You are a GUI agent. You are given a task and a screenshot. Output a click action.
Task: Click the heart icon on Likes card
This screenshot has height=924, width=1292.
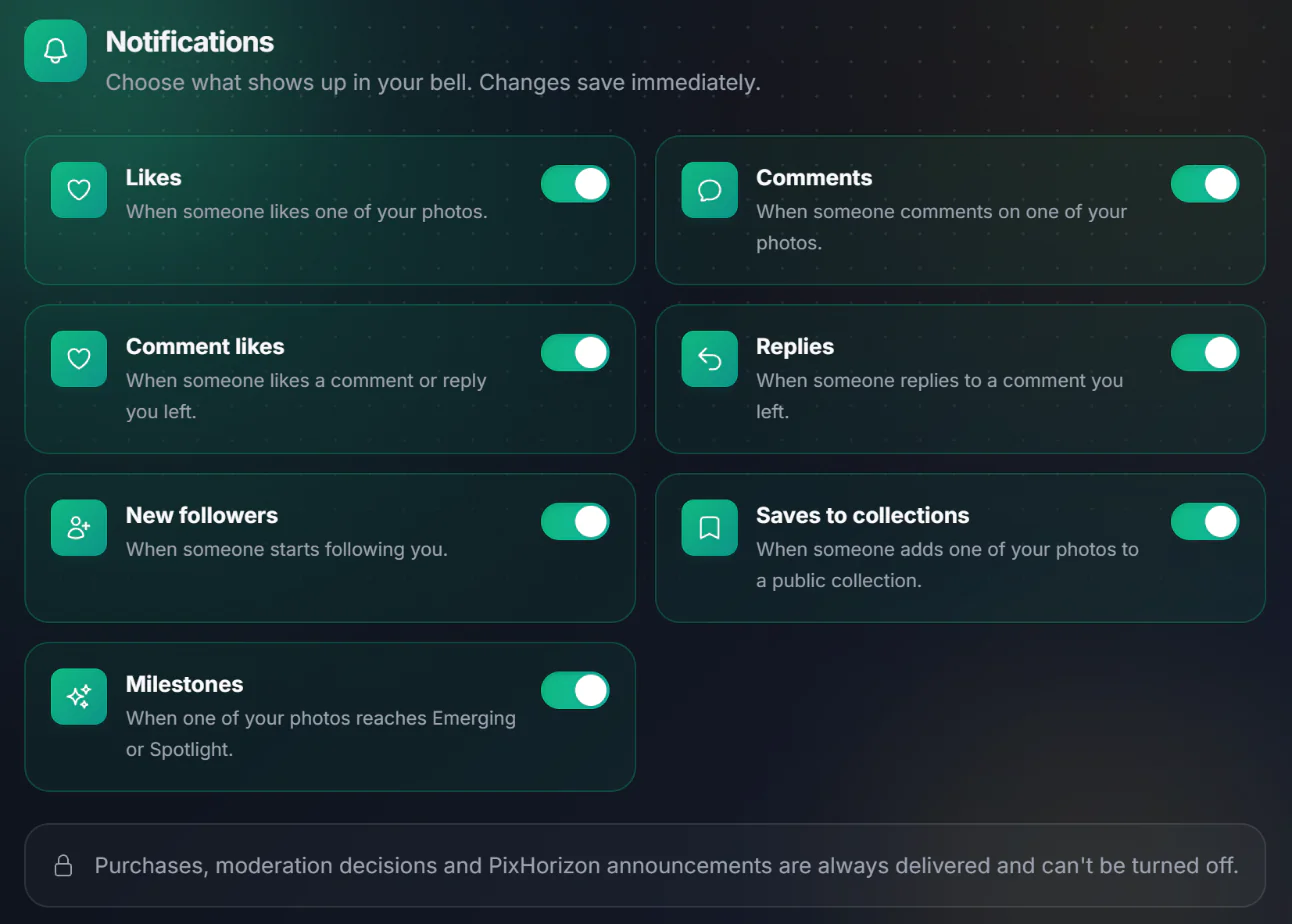point(79,190)
